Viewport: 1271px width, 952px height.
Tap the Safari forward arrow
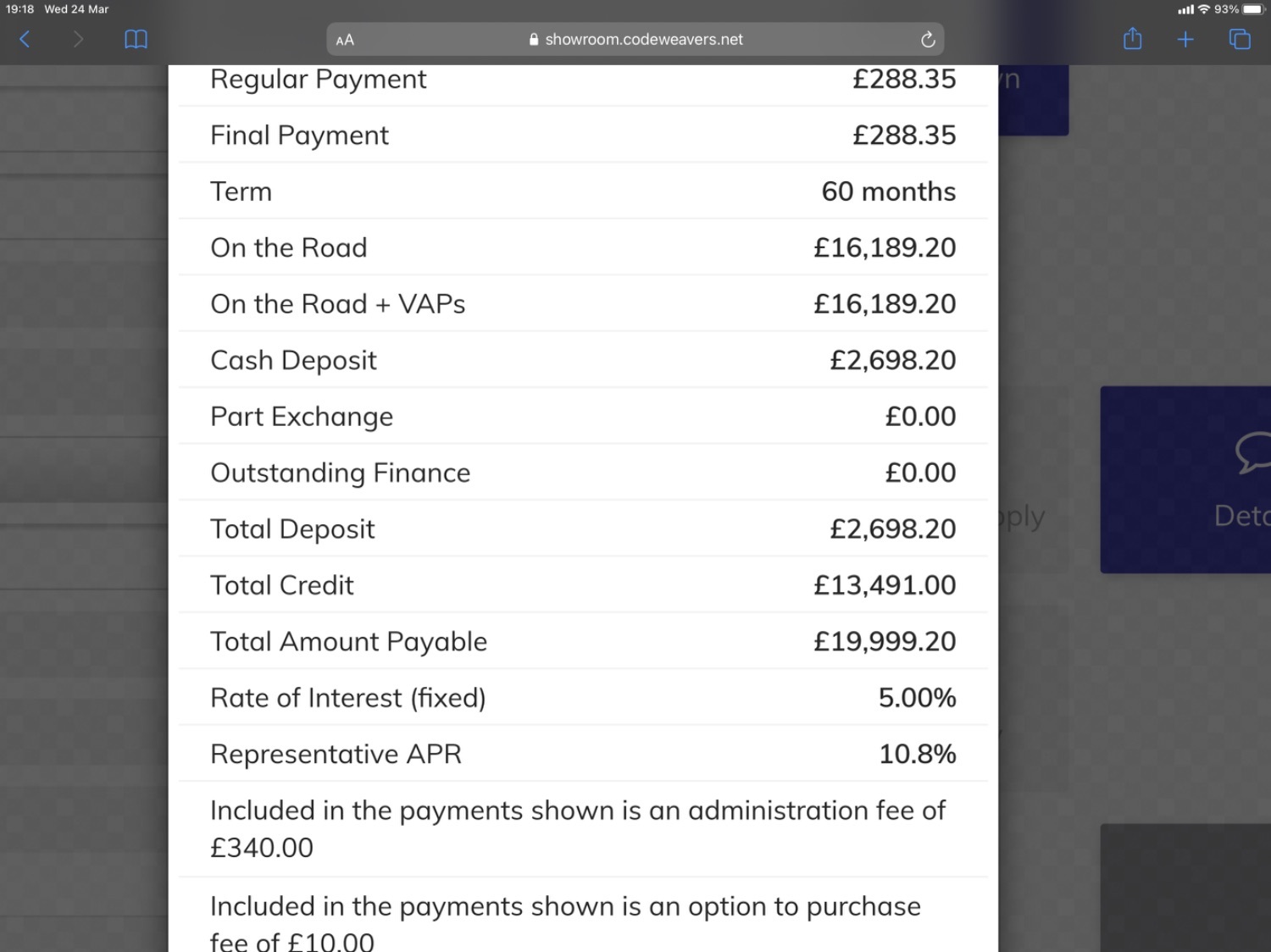pyautogui.click(x=78, y=39)
